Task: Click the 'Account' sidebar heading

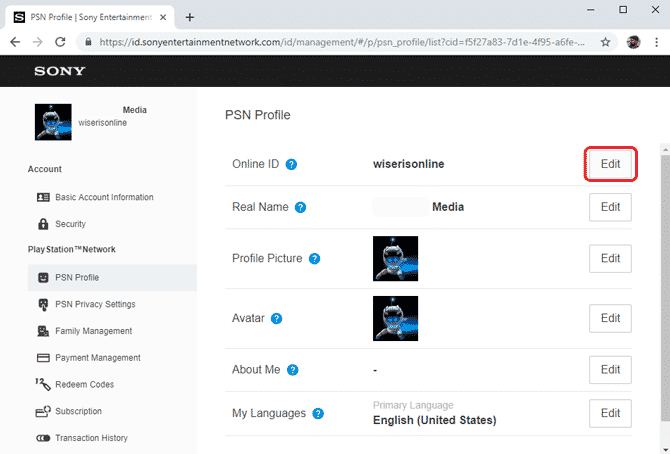Action: [44, 169]
